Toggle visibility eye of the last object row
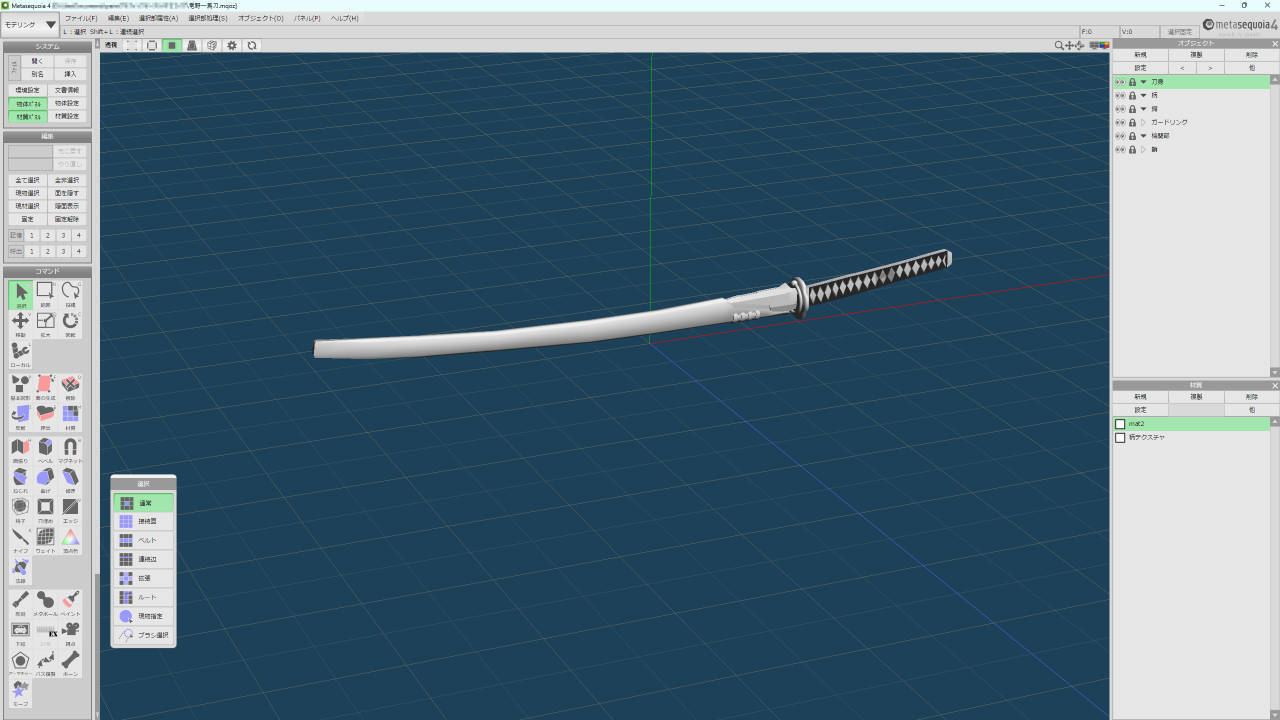The width and height of the screenshot is (1280, 720). point(1120,149)
